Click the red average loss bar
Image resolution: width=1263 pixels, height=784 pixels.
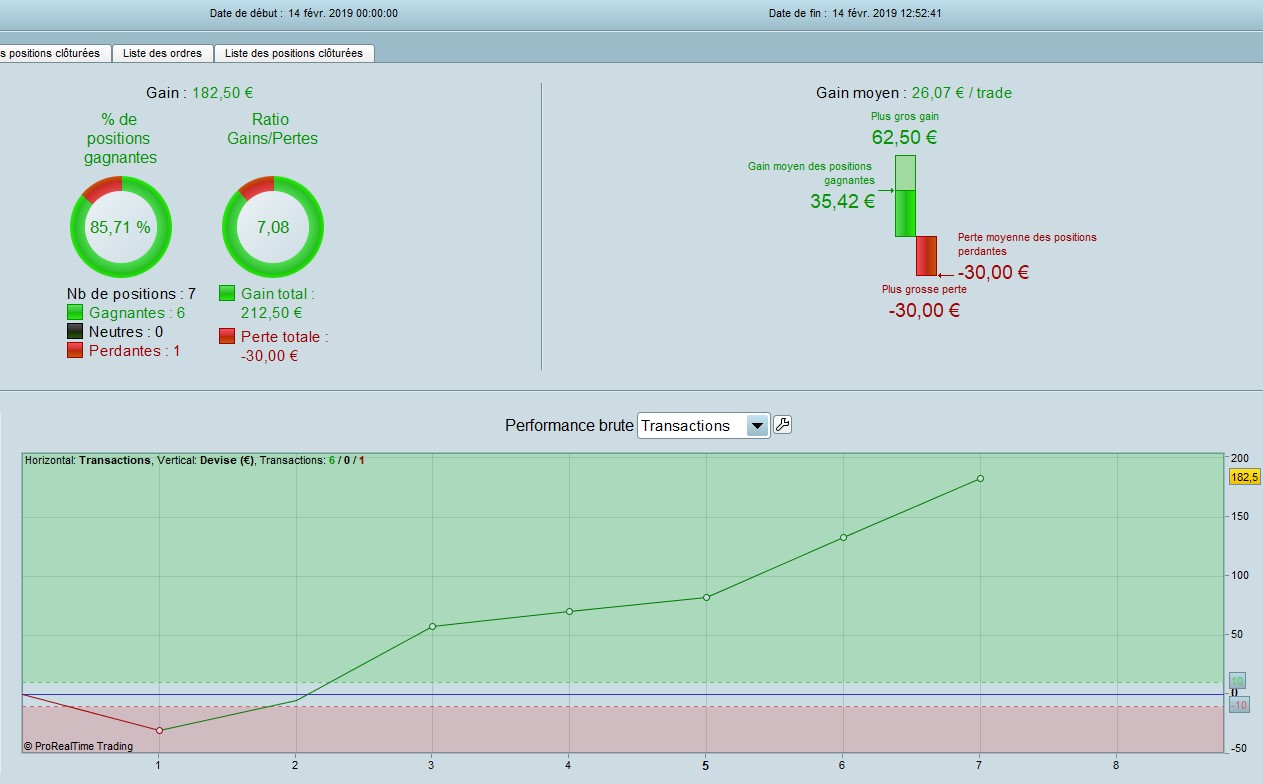click(x=927, y=256)
